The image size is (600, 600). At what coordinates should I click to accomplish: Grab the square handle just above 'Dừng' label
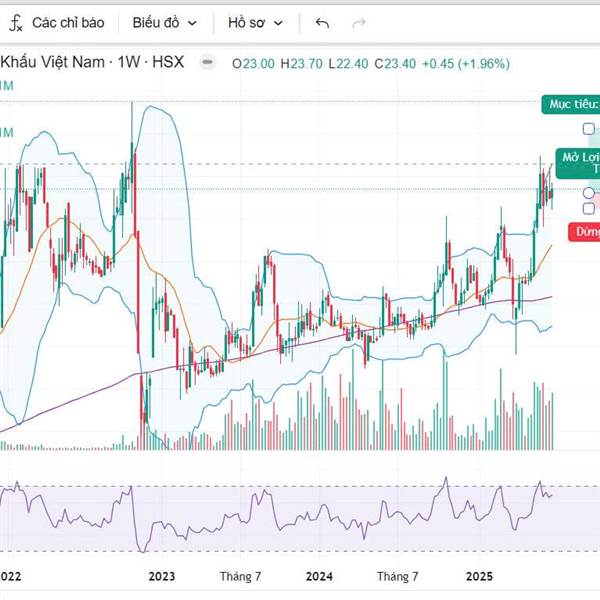pos(589,209)
